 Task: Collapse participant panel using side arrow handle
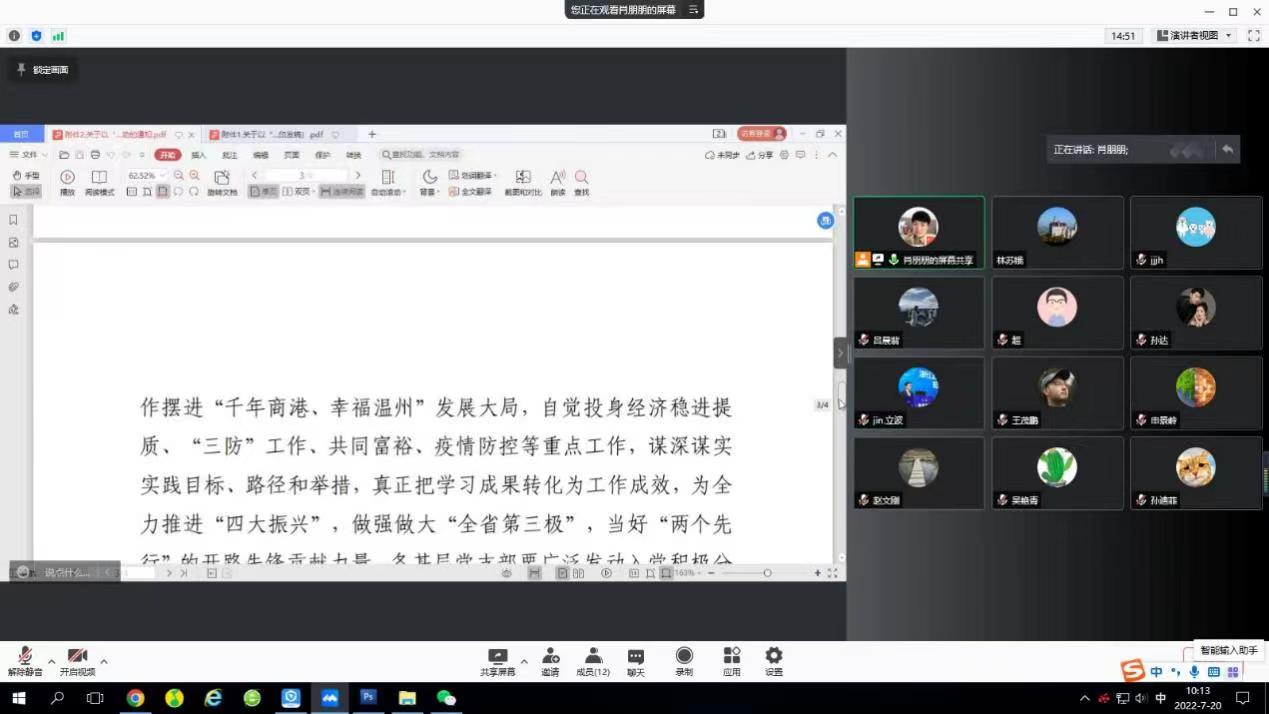840,353
